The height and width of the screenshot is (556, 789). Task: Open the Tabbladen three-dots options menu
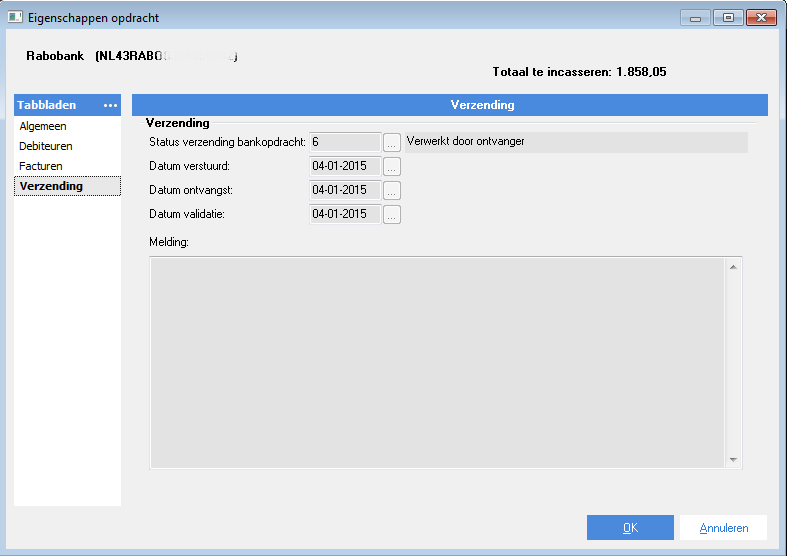(x=110, y=105)
